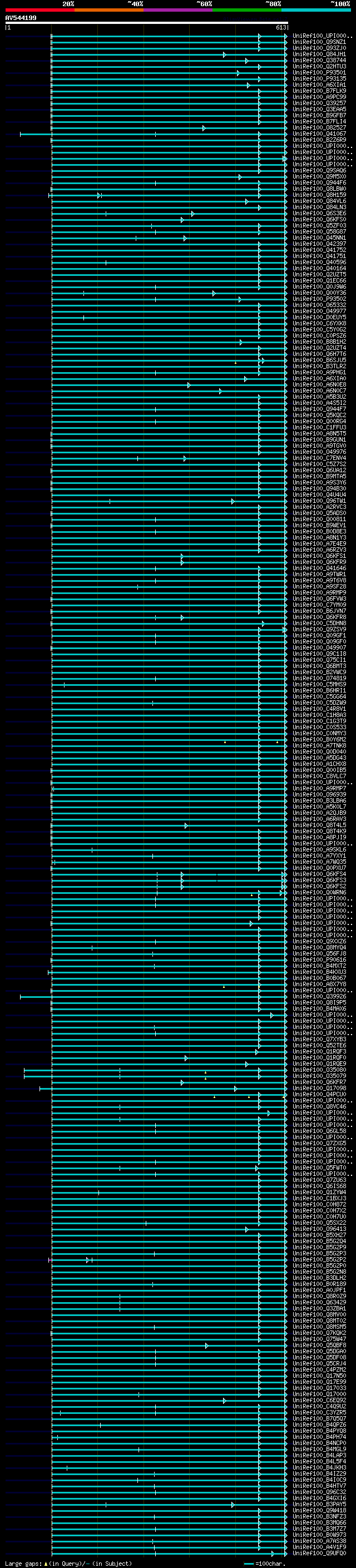Select hit UniRef100_Q84JH1
Screen dimensions: 356x1568
(319, 54)
